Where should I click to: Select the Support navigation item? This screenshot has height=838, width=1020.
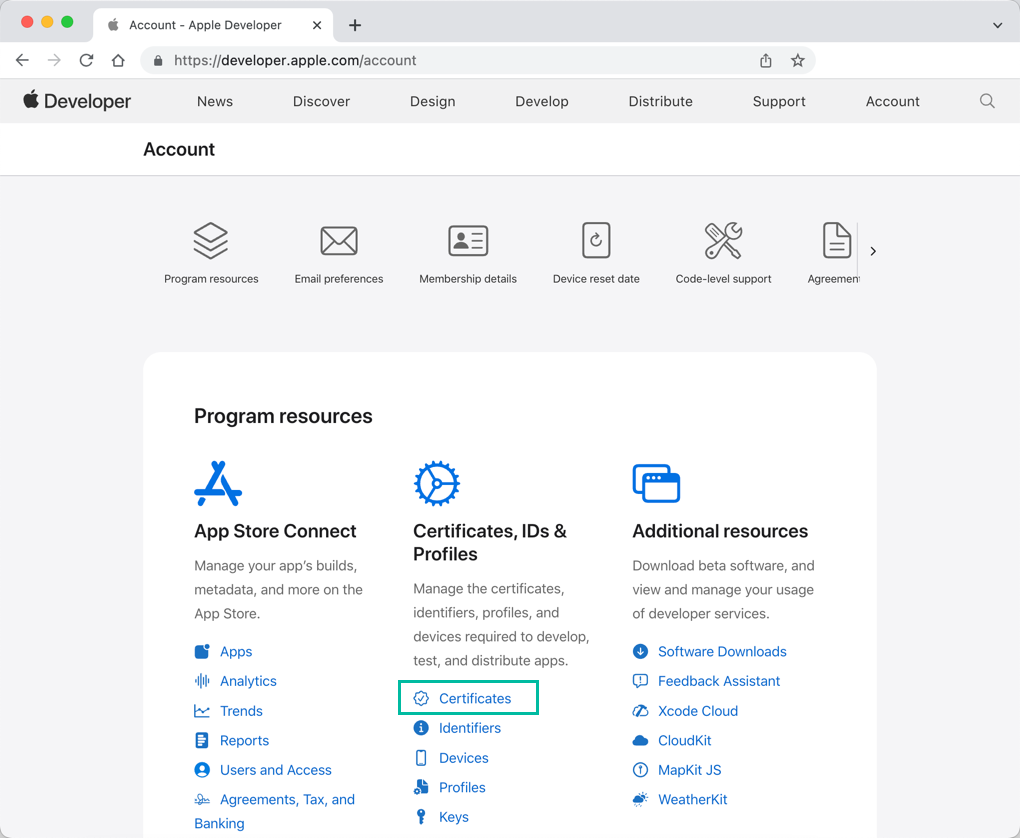click(x=779, y=101)
